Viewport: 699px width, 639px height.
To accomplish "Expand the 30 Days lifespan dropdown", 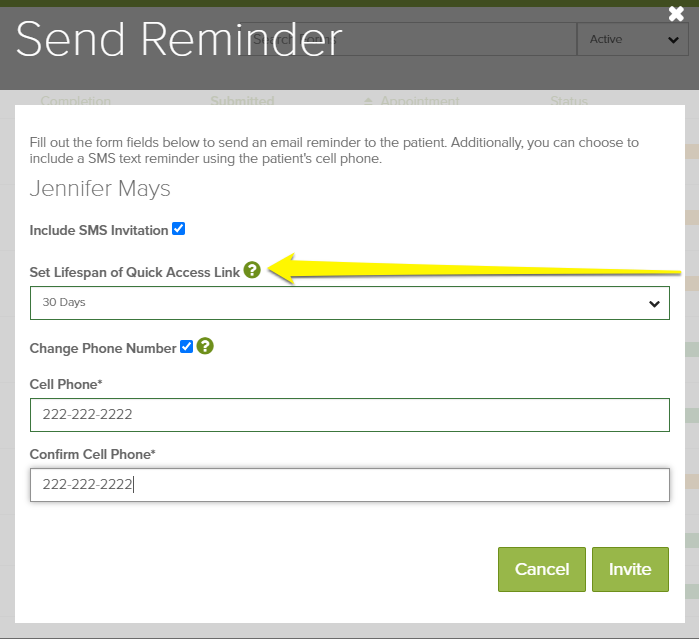I will pos(349,303).
